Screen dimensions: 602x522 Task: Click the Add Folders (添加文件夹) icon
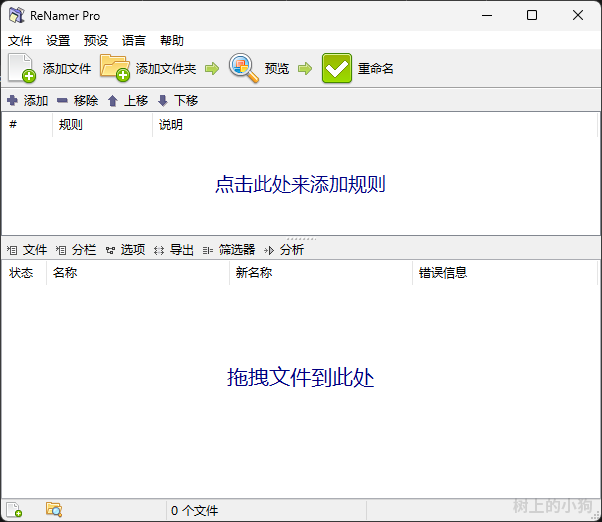(115, 68)
